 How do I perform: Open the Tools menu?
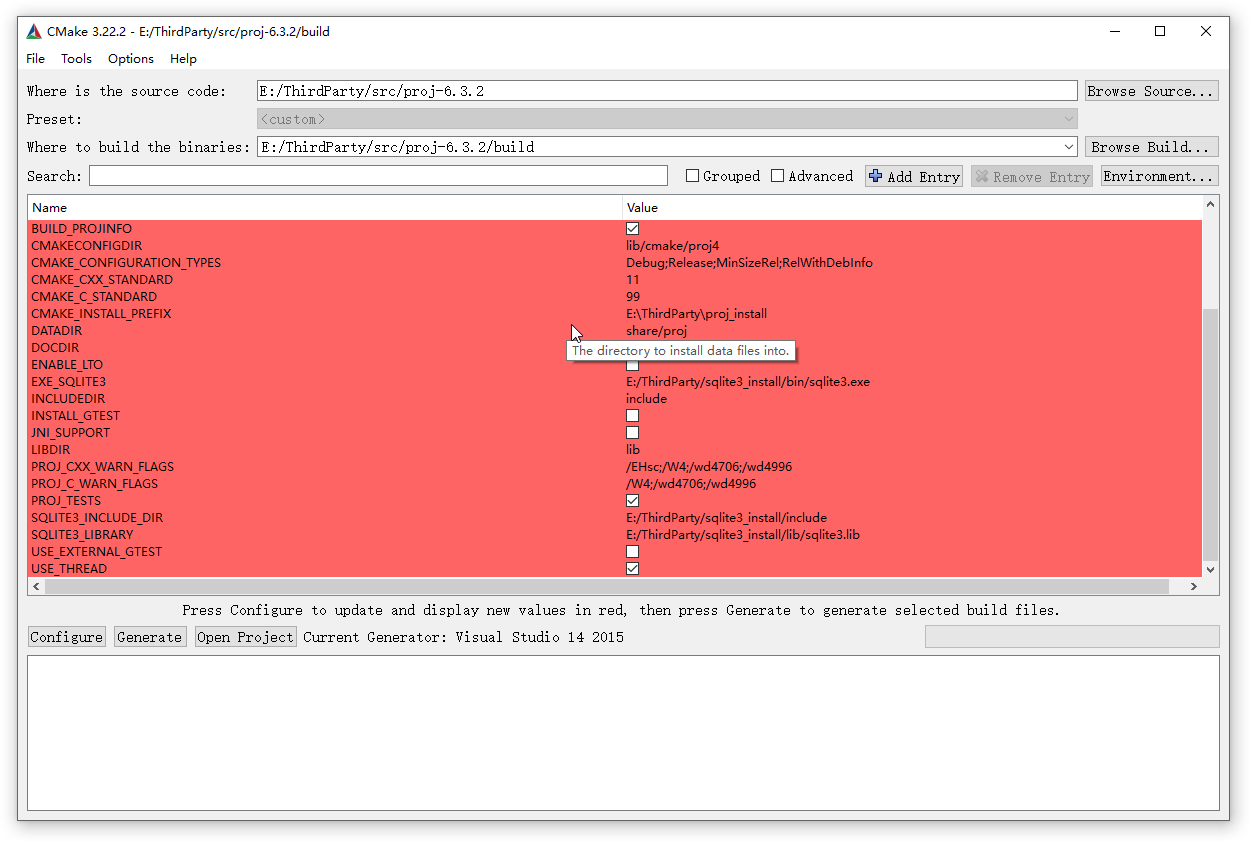76,58
